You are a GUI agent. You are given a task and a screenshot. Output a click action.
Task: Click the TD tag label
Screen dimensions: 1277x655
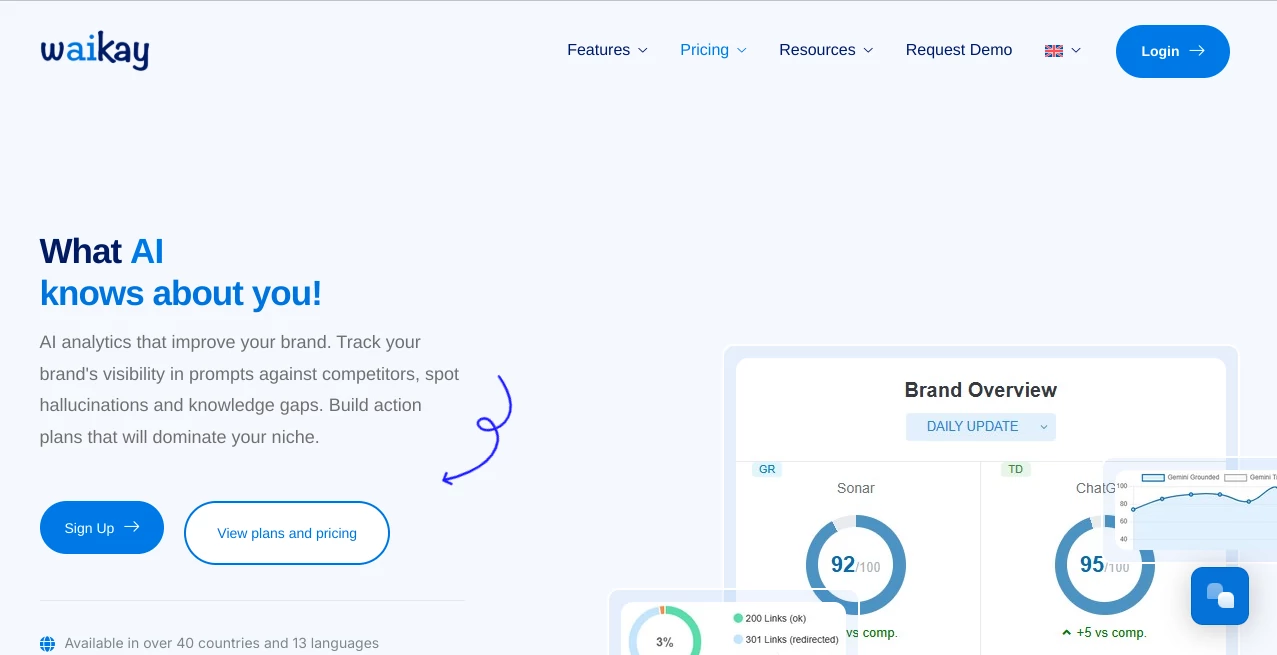point(1016,469)
